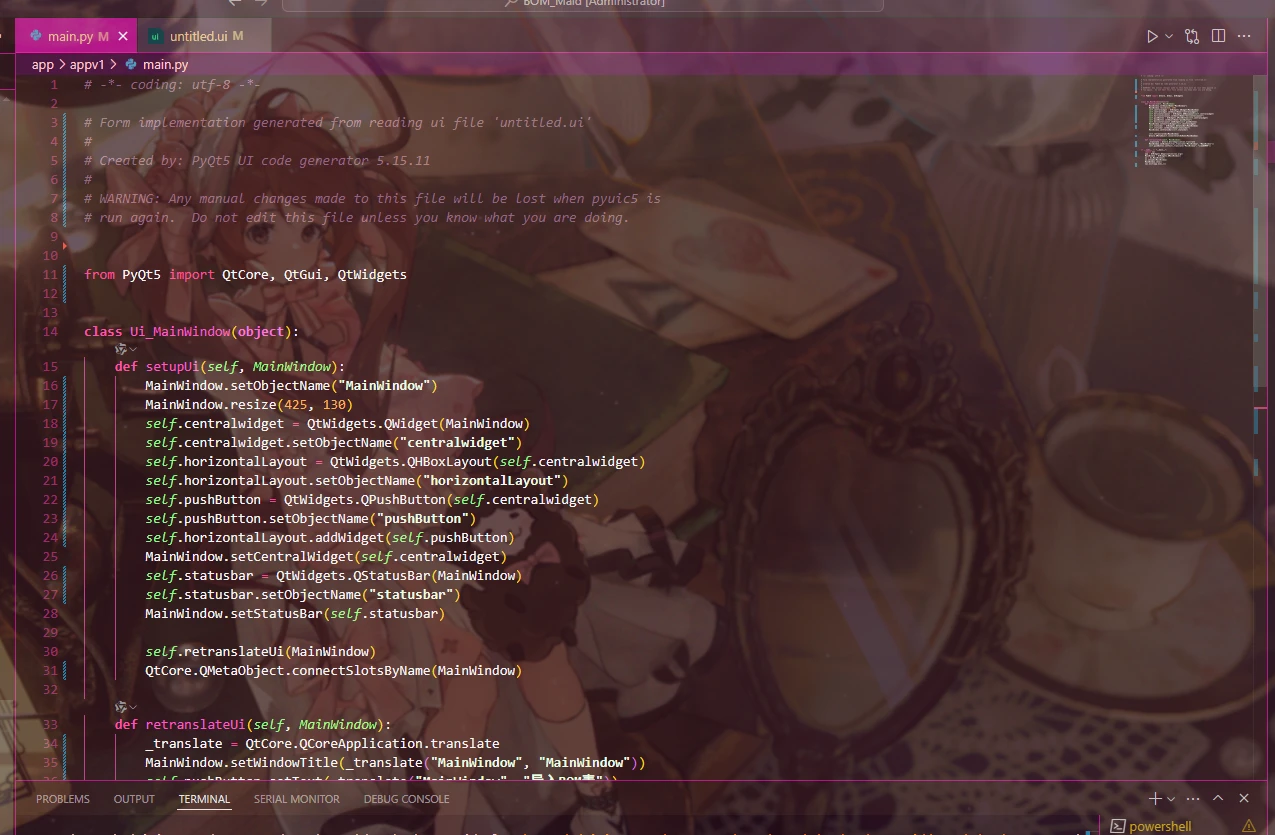1275x835 pixels.
Task: Open the terminal launch profile dropdown
Action: tap(1171, 798)
